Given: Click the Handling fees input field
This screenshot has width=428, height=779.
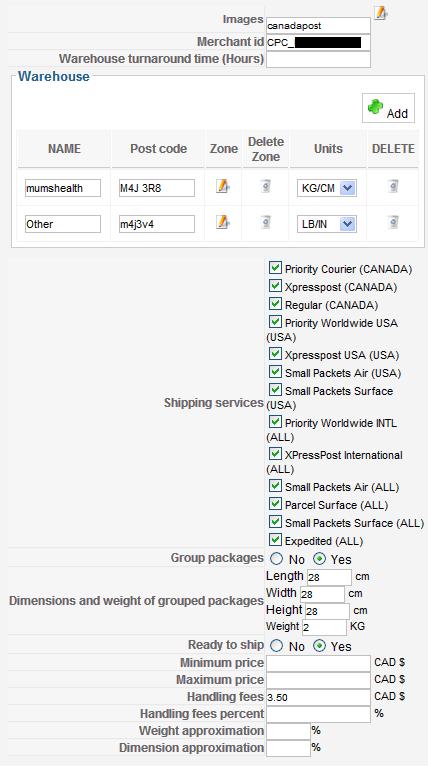Looking at the screenshot, I should (318, 697).
